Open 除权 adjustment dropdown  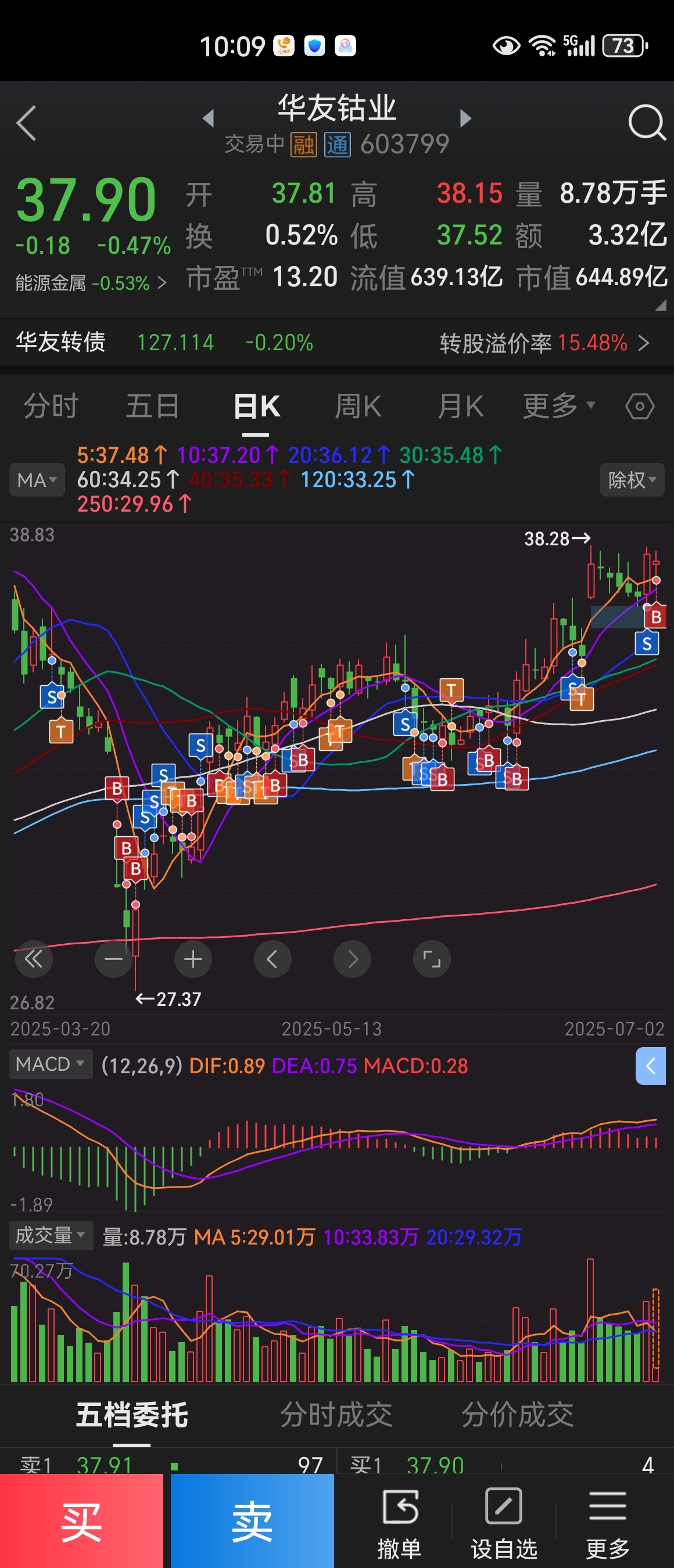pyautogui.click(x=632, y=480)
